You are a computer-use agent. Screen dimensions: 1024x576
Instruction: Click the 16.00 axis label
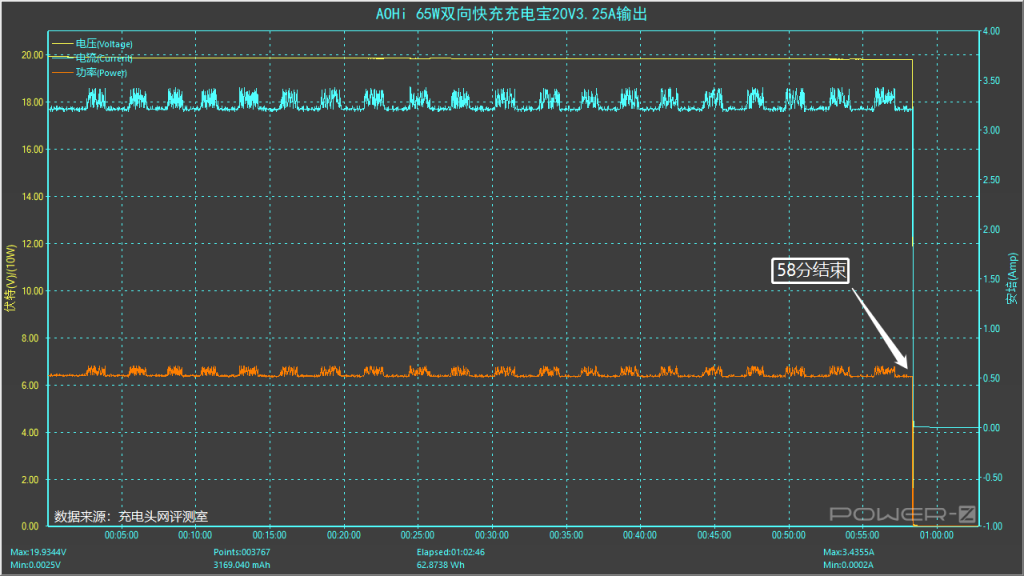coord(32,150)
